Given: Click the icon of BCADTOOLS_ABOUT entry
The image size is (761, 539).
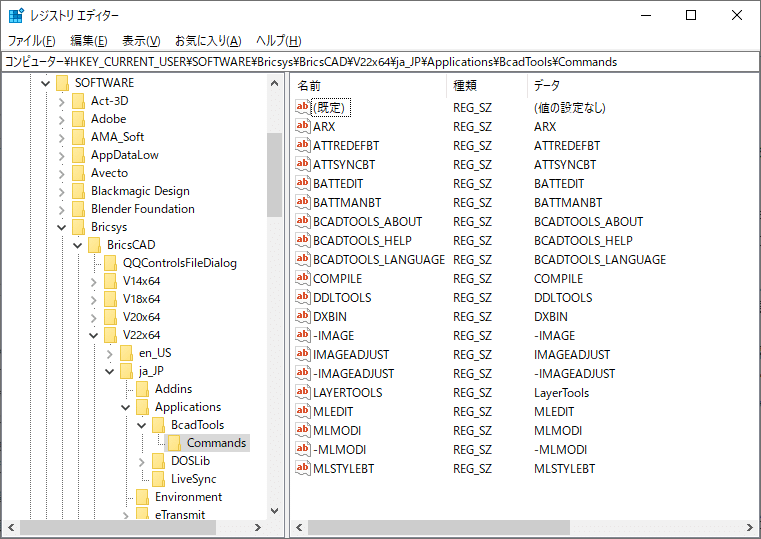Looking at the screenshot, I should pyautogui.click(x=302, y=221).
